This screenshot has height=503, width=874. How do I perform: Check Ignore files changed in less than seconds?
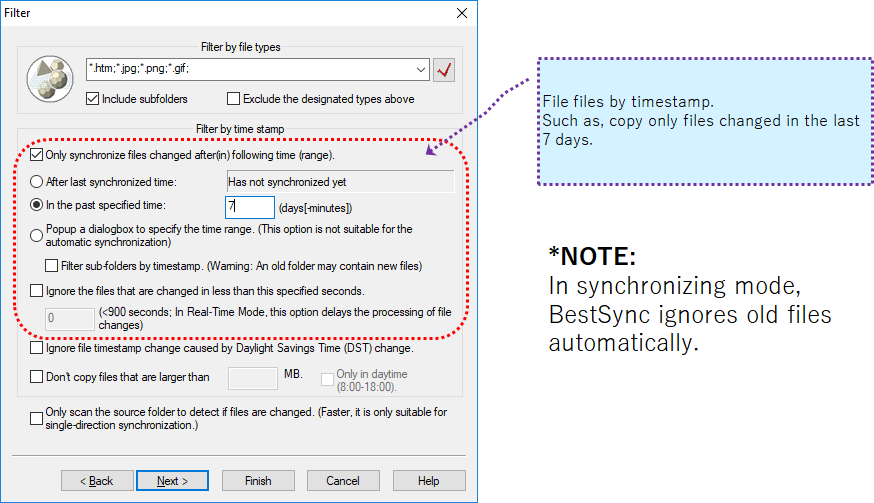click(x=36, y=291)
